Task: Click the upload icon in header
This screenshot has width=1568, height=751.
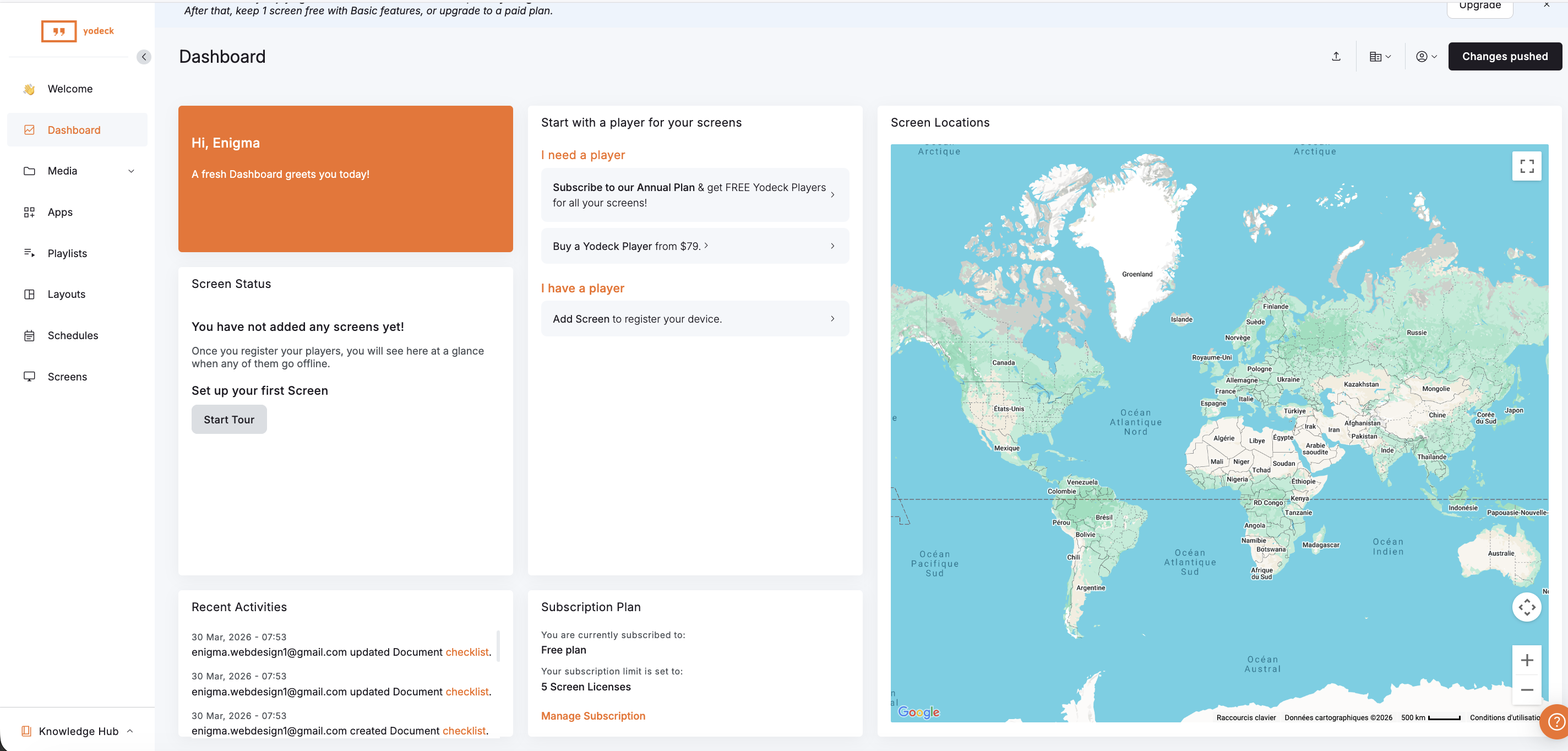Action: click(1336, 57)
